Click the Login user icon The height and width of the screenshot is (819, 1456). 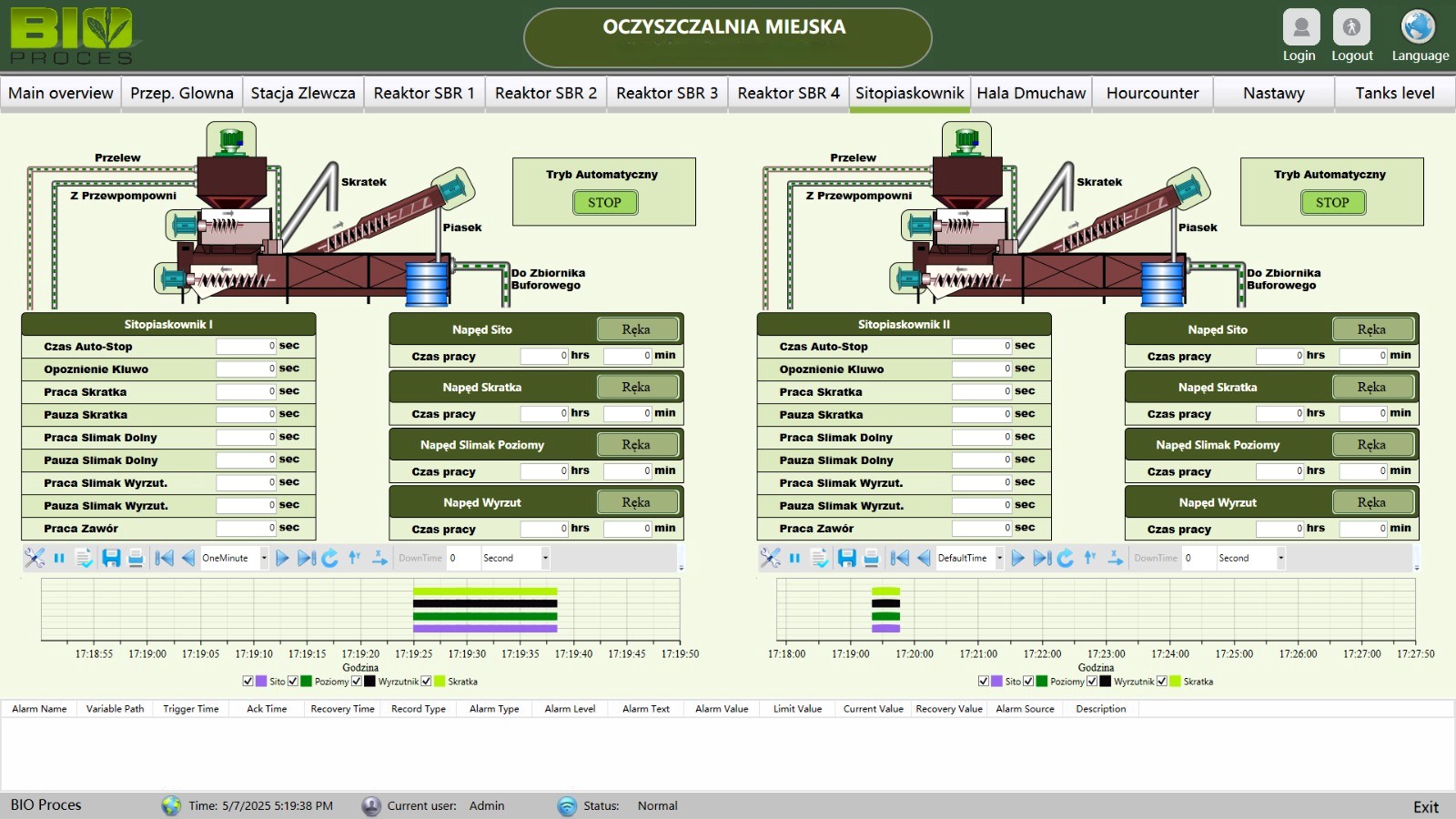click(x=1300, y=28)
